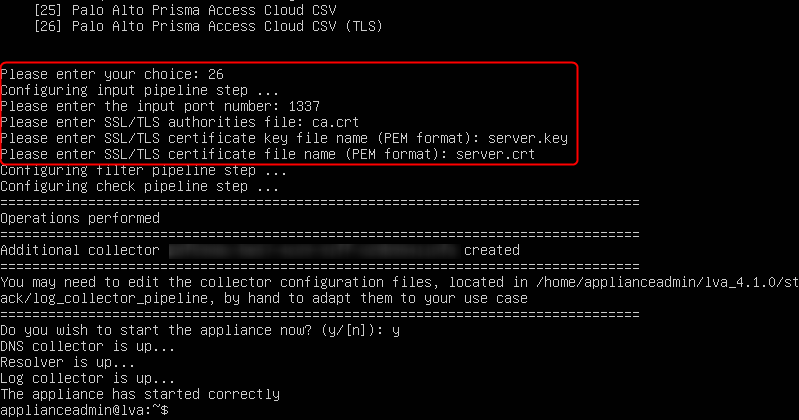
Task: Click the blurred collector identifier
Action: [x=311, y=249]
